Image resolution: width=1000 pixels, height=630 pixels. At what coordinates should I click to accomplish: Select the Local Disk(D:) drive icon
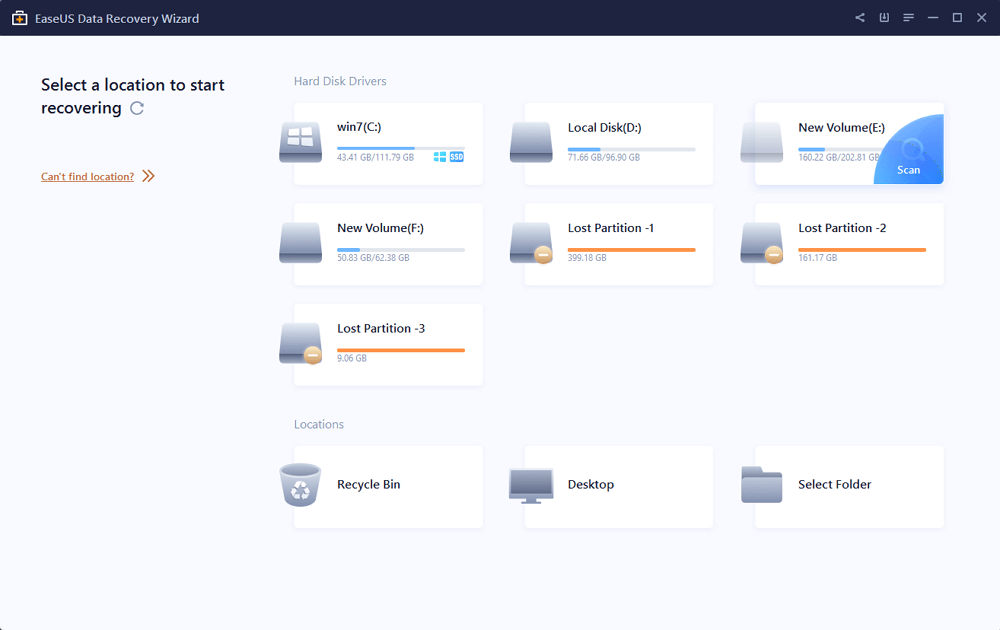[x=531, y=142]
